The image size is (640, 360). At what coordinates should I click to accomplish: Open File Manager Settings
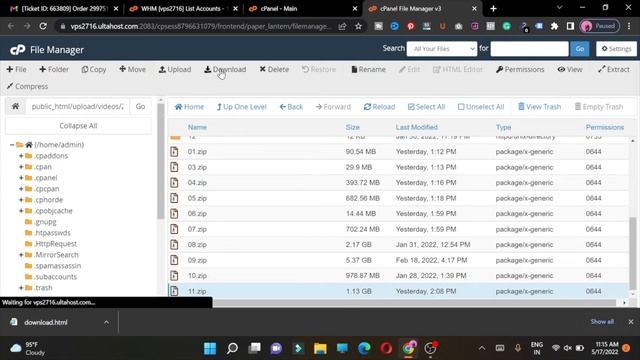tap(616, 49)
